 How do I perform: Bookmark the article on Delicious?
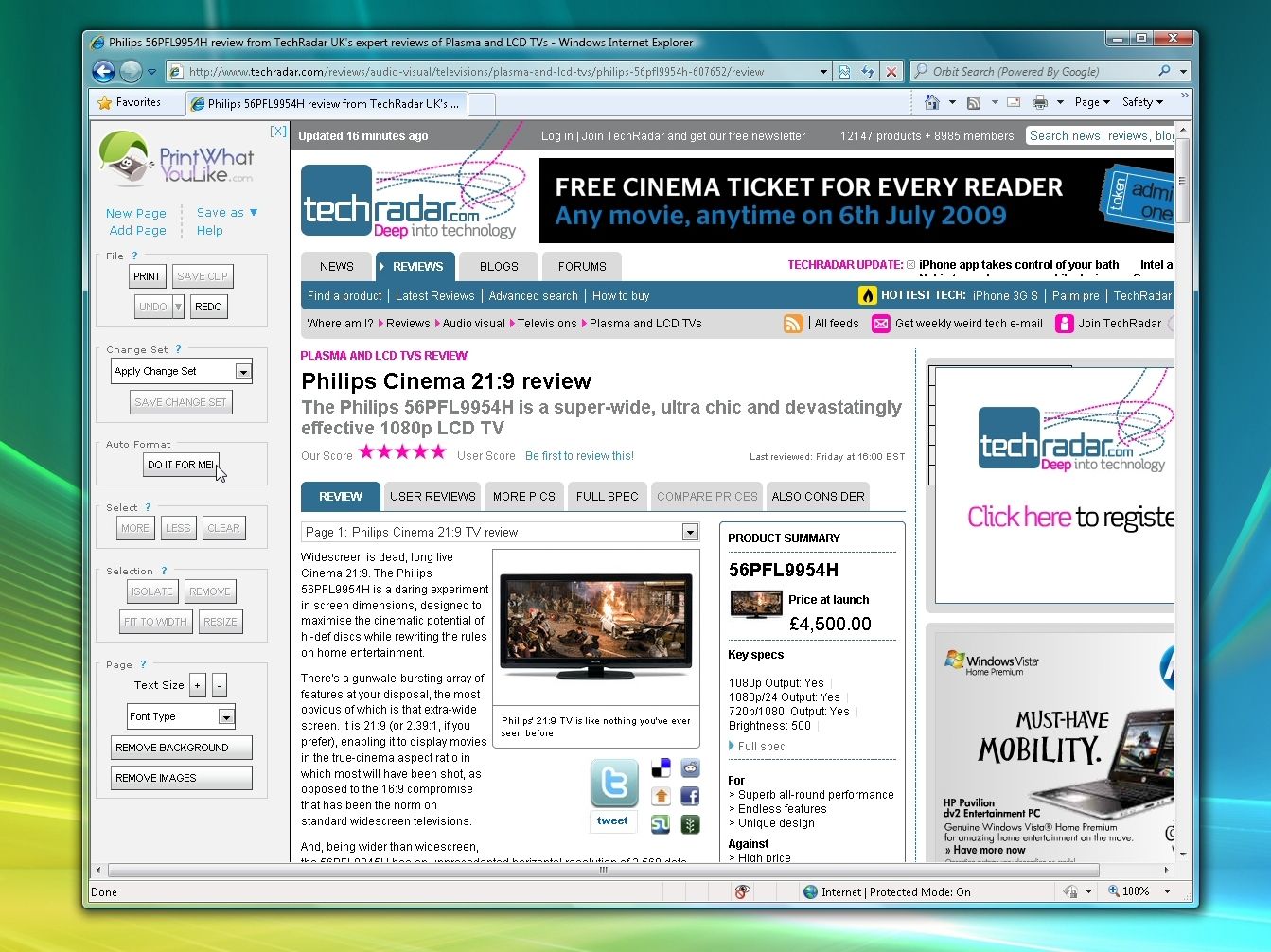click(661, 767)
